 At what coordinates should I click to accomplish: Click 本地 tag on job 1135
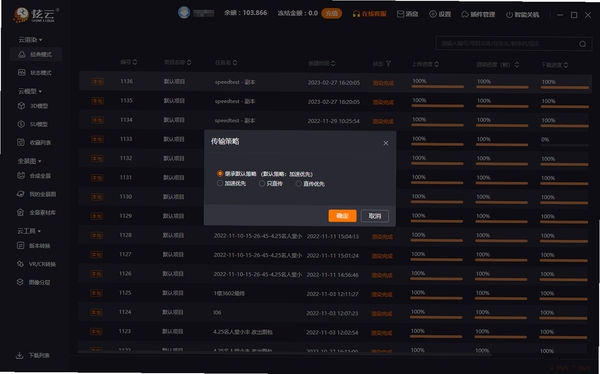coord(97,101)
